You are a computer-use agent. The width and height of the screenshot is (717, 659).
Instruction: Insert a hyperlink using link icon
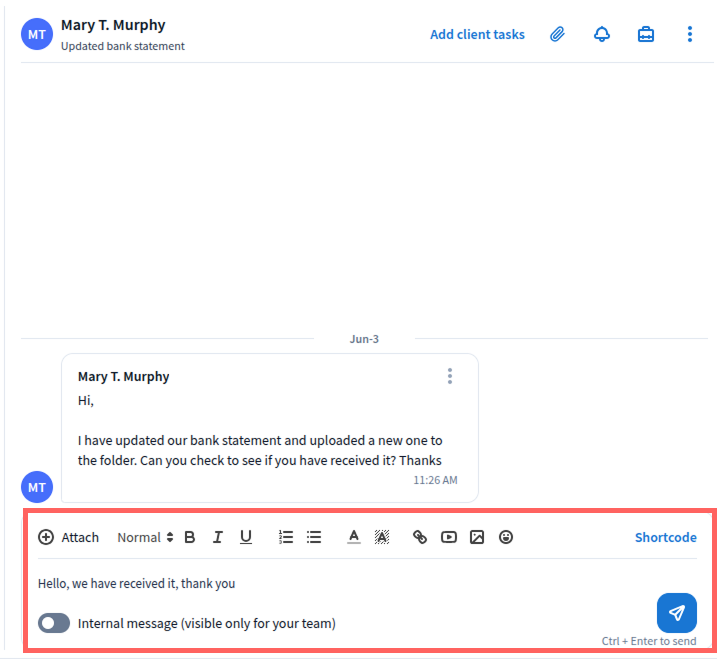coord(420,537)
